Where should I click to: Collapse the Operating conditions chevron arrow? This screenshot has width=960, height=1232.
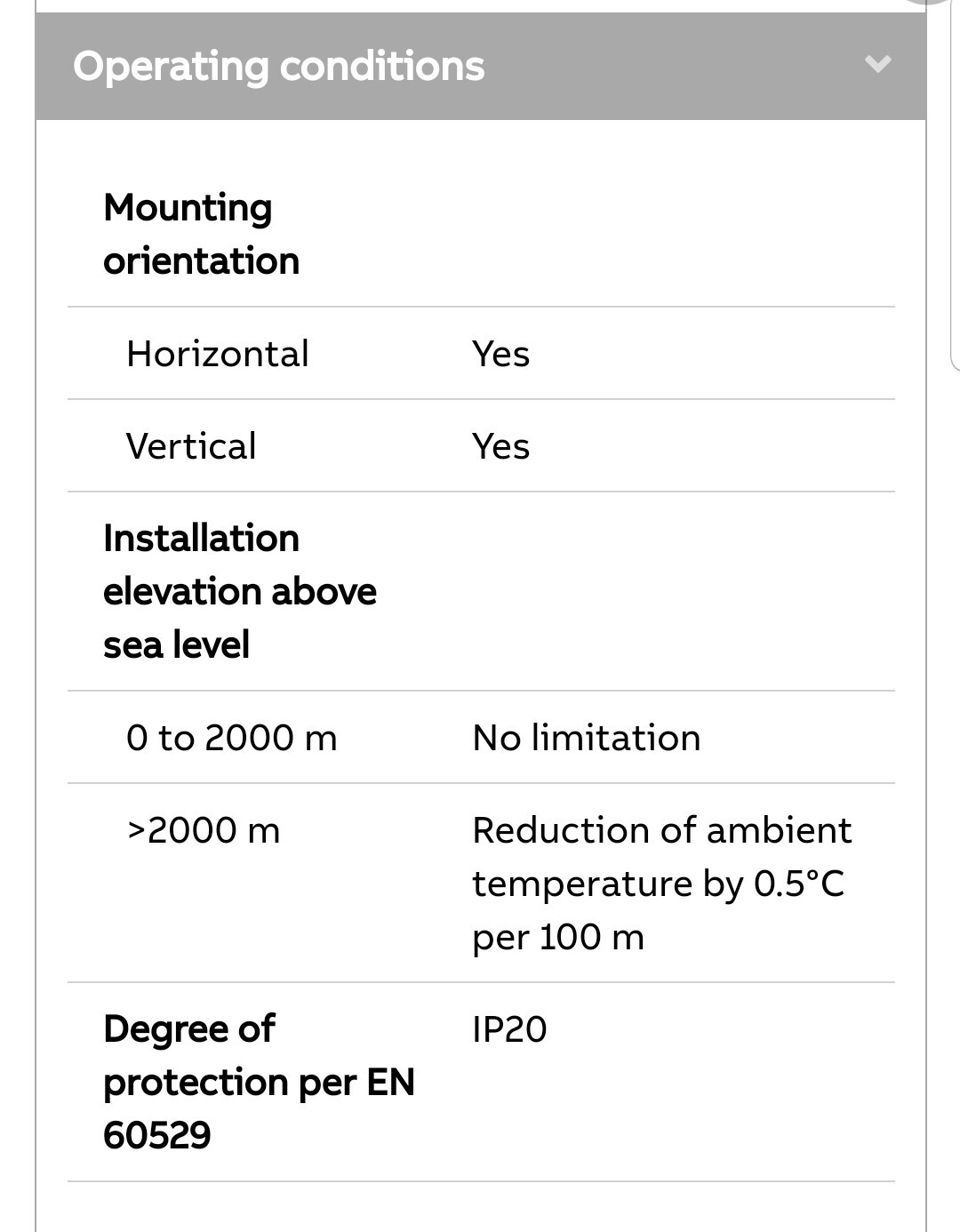tap(878, 65)
